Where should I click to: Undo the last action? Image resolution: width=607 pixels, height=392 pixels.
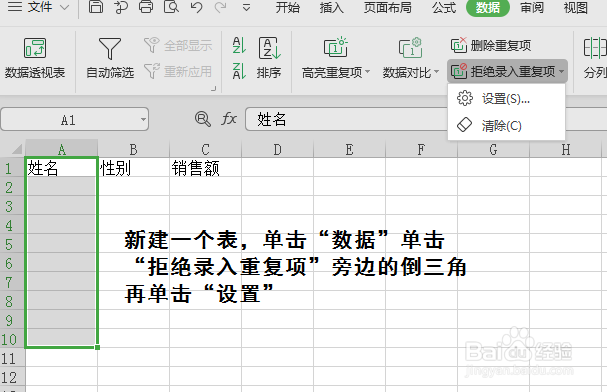click(x=196, y=7)
